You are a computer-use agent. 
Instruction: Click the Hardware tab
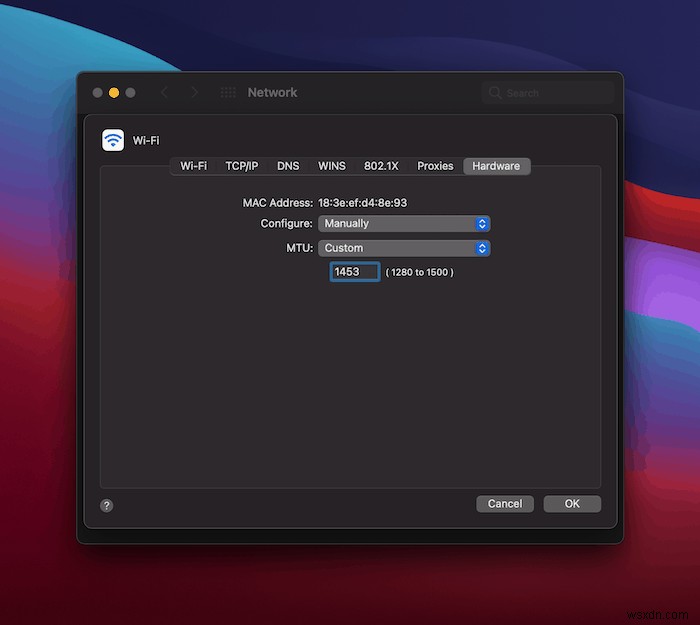[496, 166]
